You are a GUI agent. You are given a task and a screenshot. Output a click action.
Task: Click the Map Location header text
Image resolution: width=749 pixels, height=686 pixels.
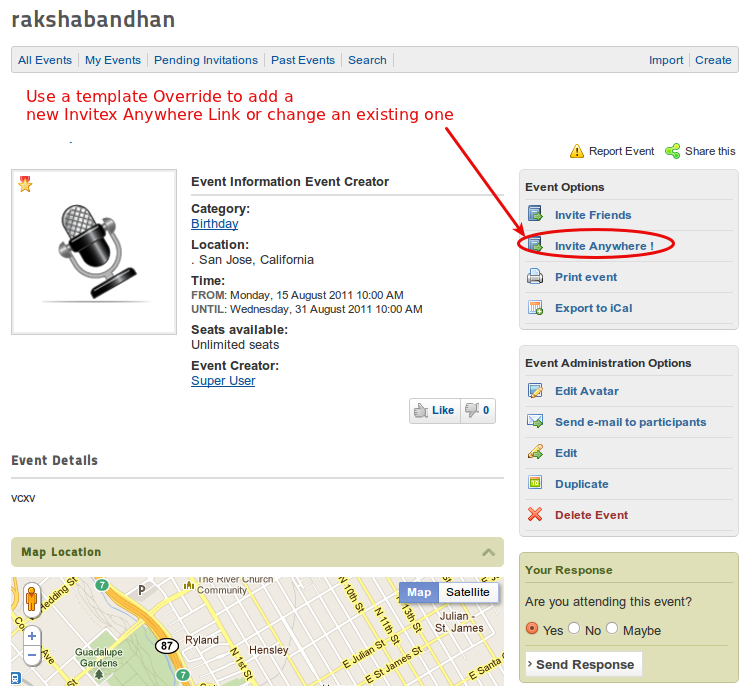tap(61, 552)
